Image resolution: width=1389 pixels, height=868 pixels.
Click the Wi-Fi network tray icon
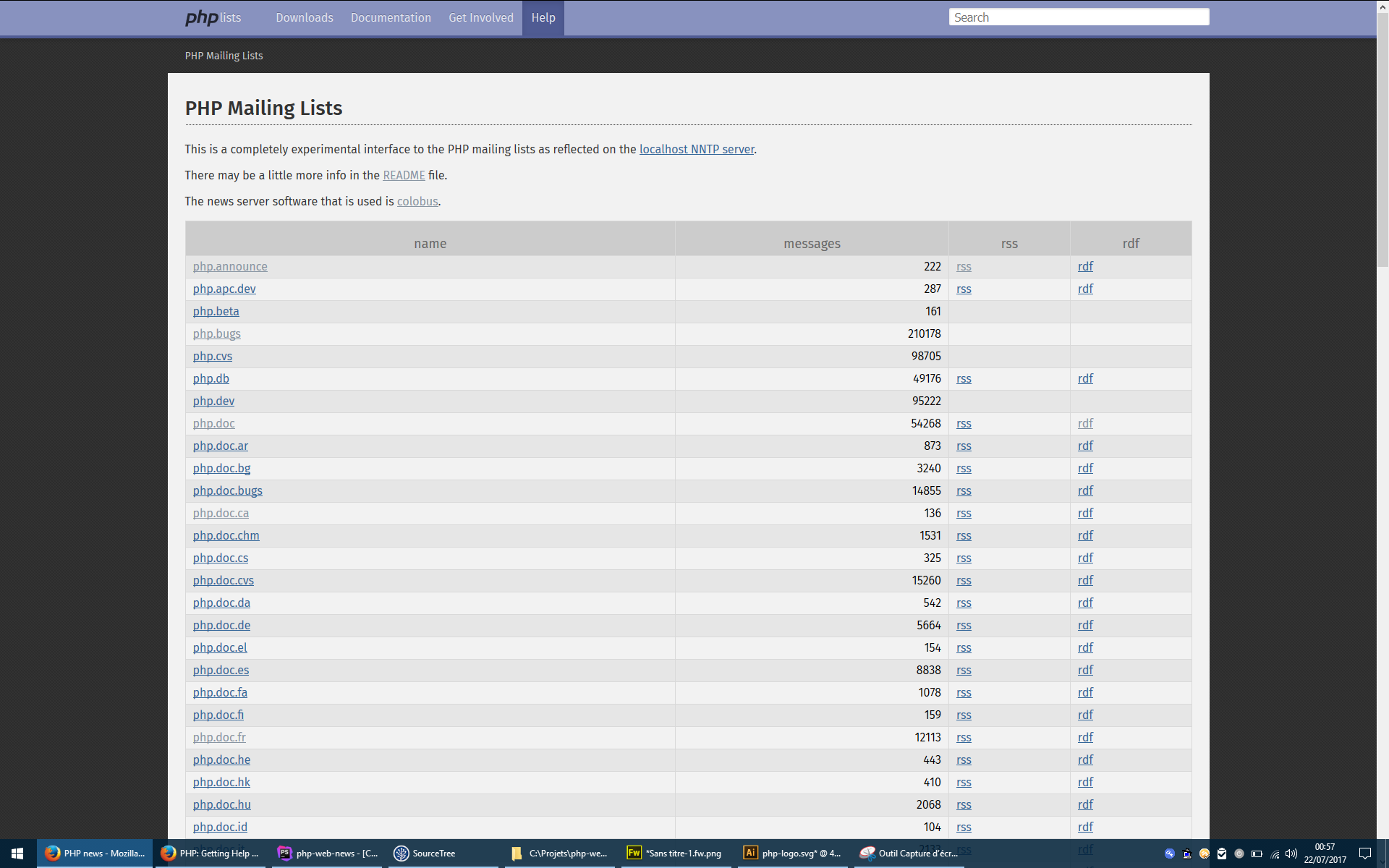pyautogui.click(x=1275, y=854)
